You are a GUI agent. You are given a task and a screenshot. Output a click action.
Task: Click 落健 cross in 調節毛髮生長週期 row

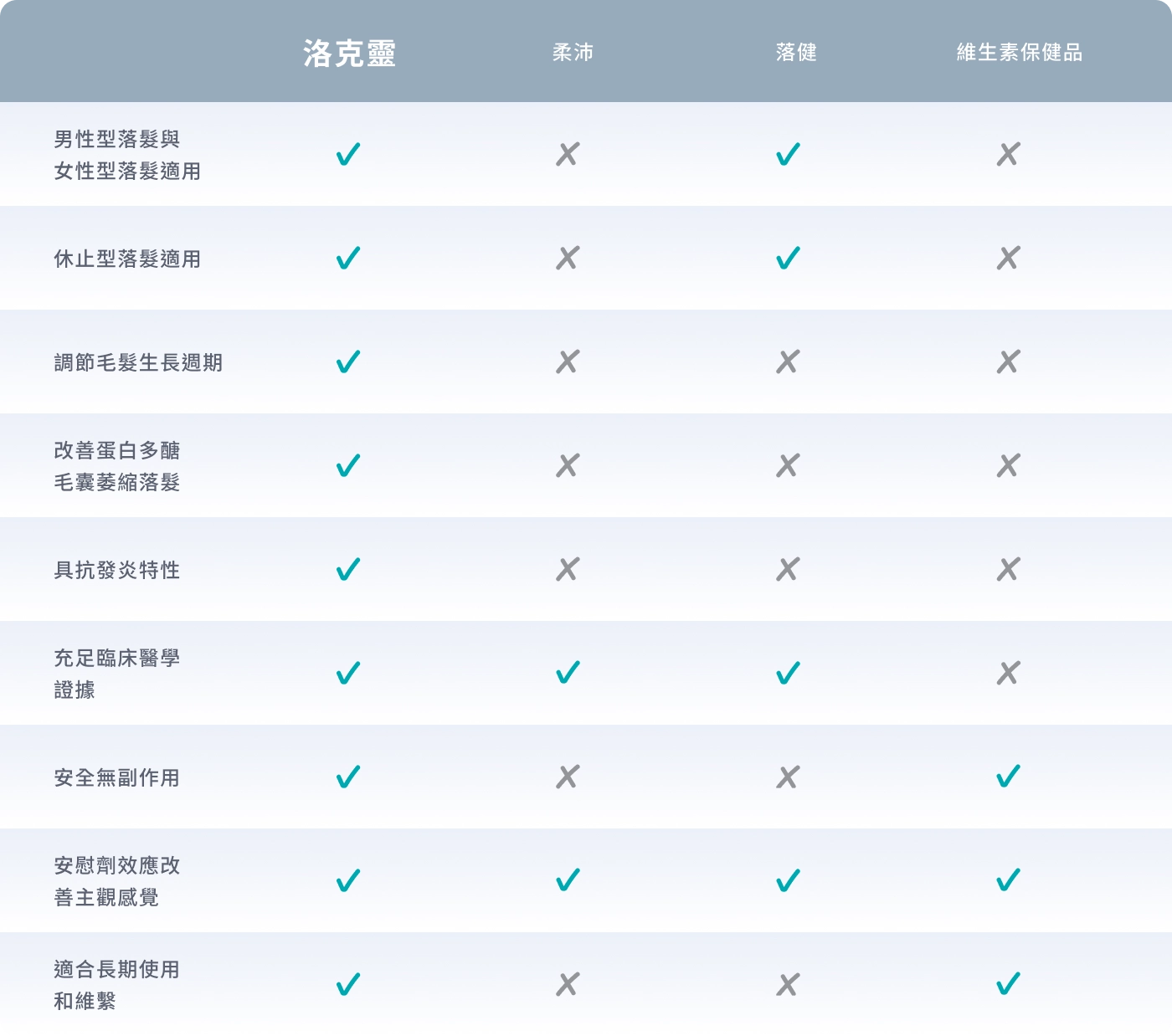(788, 362)
